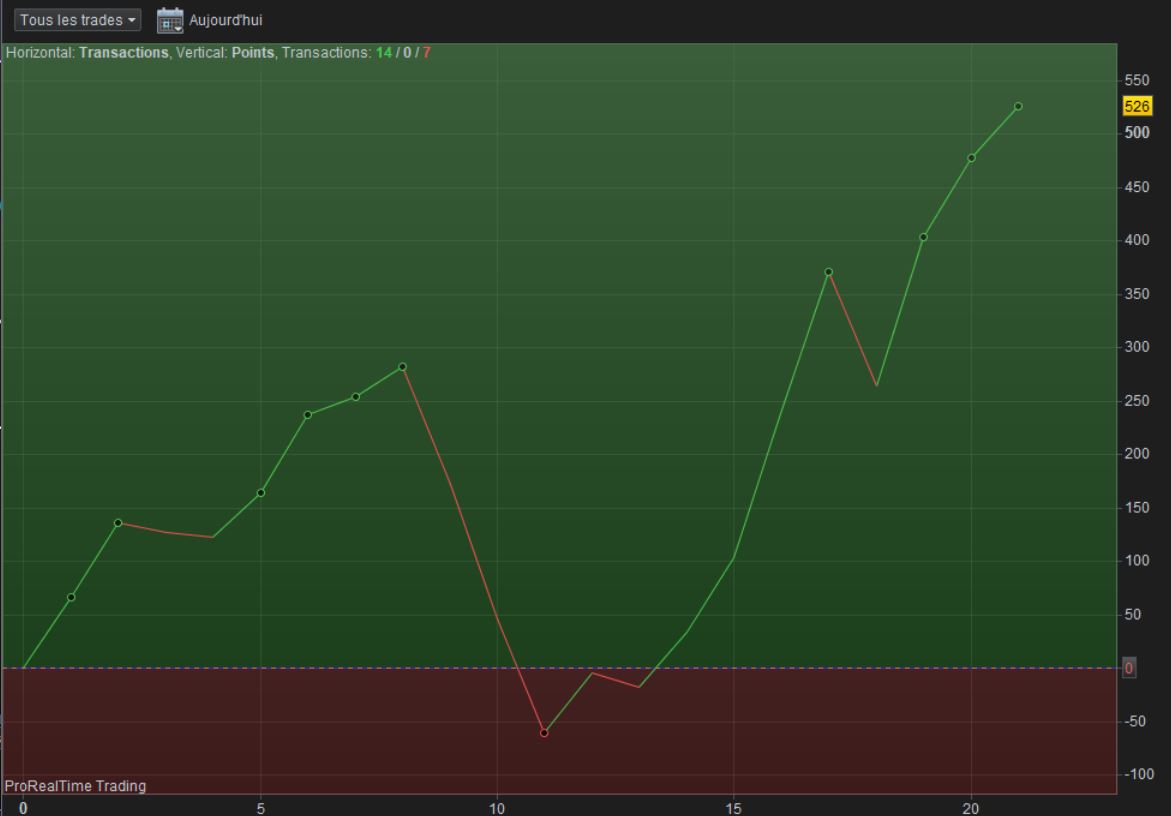Select the final equity point at transaction 21
The width and height of the screenshot is (1171, 816).
(1018, 107)
